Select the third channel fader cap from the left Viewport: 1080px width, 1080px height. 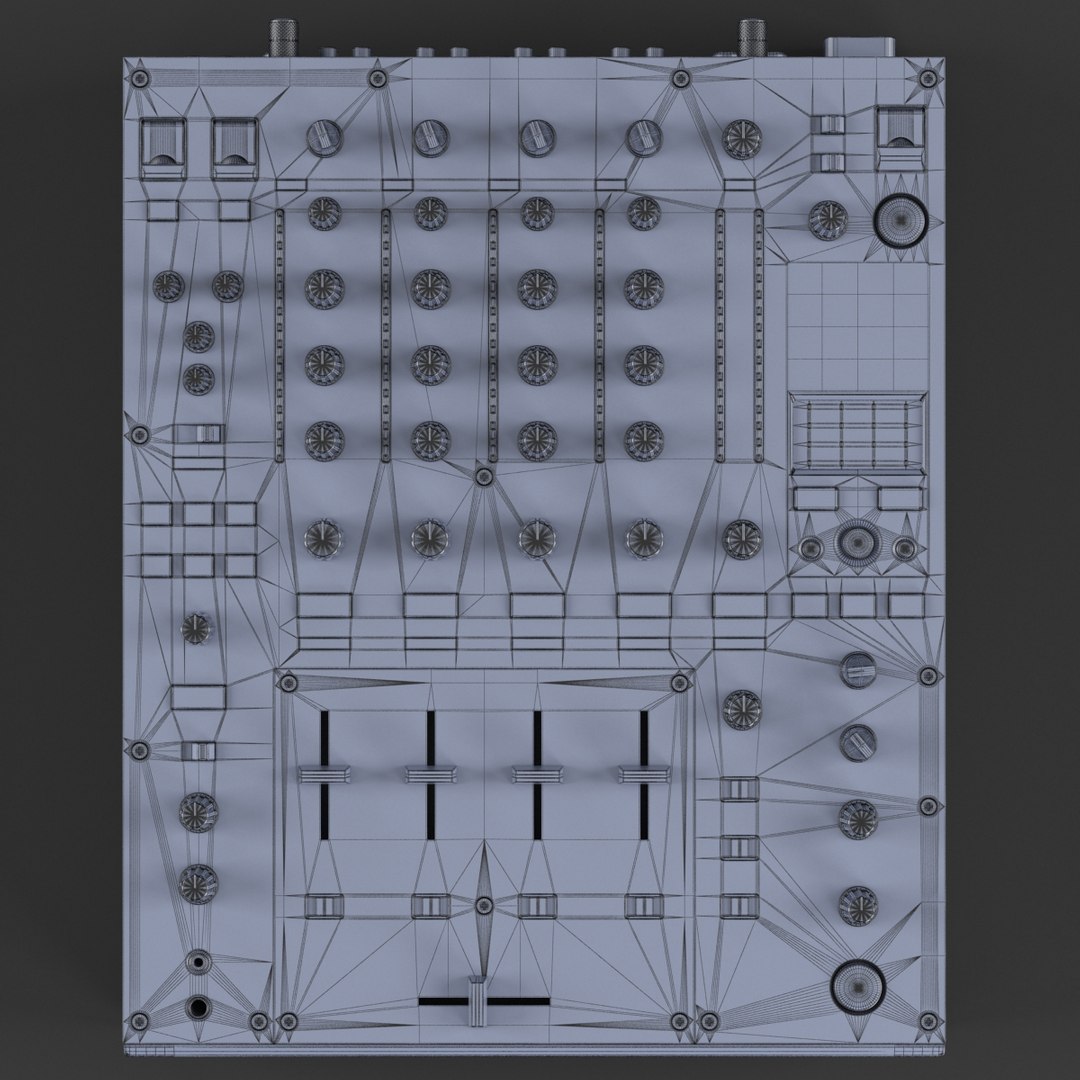537,774
